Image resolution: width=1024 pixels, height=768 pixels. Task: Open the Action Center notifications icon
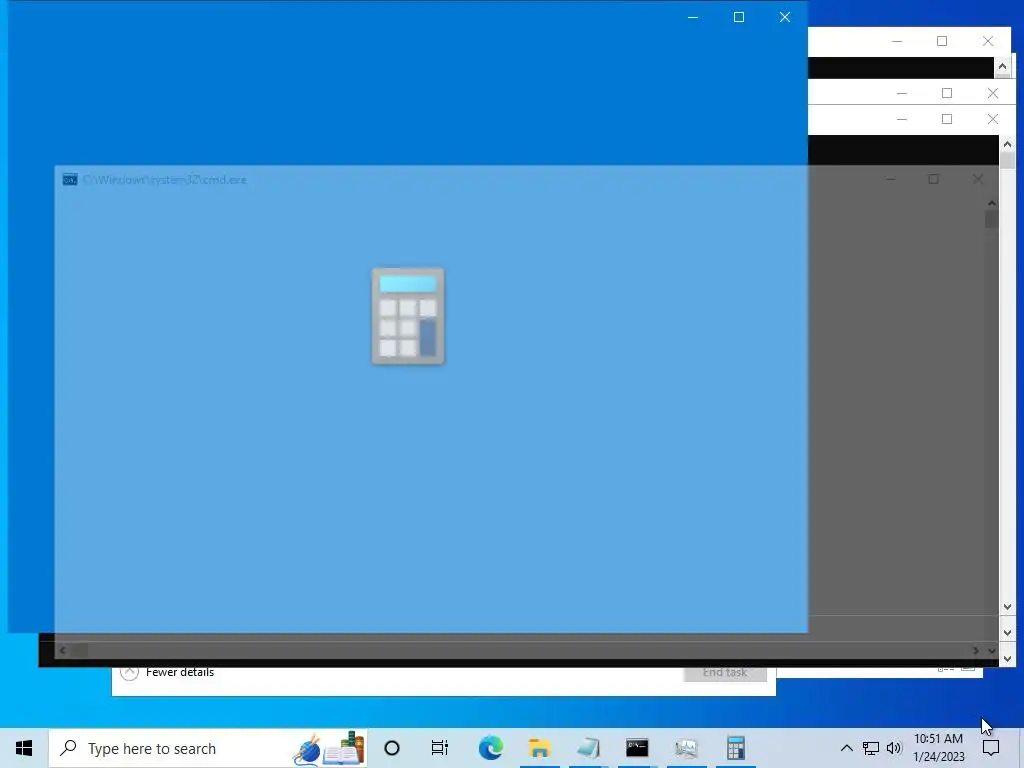[991, 748]
